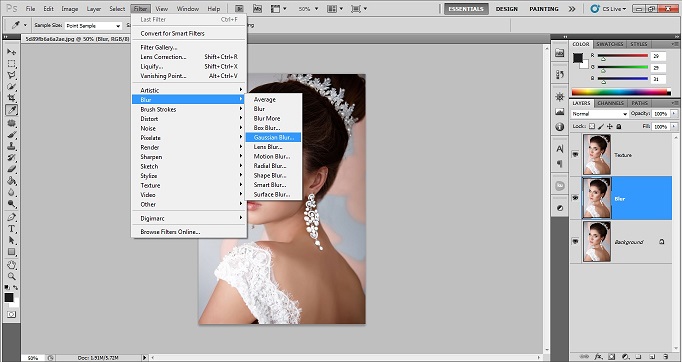Select the Eyedropper tool in toolbox
682x362 pixels.
(11, 110)
